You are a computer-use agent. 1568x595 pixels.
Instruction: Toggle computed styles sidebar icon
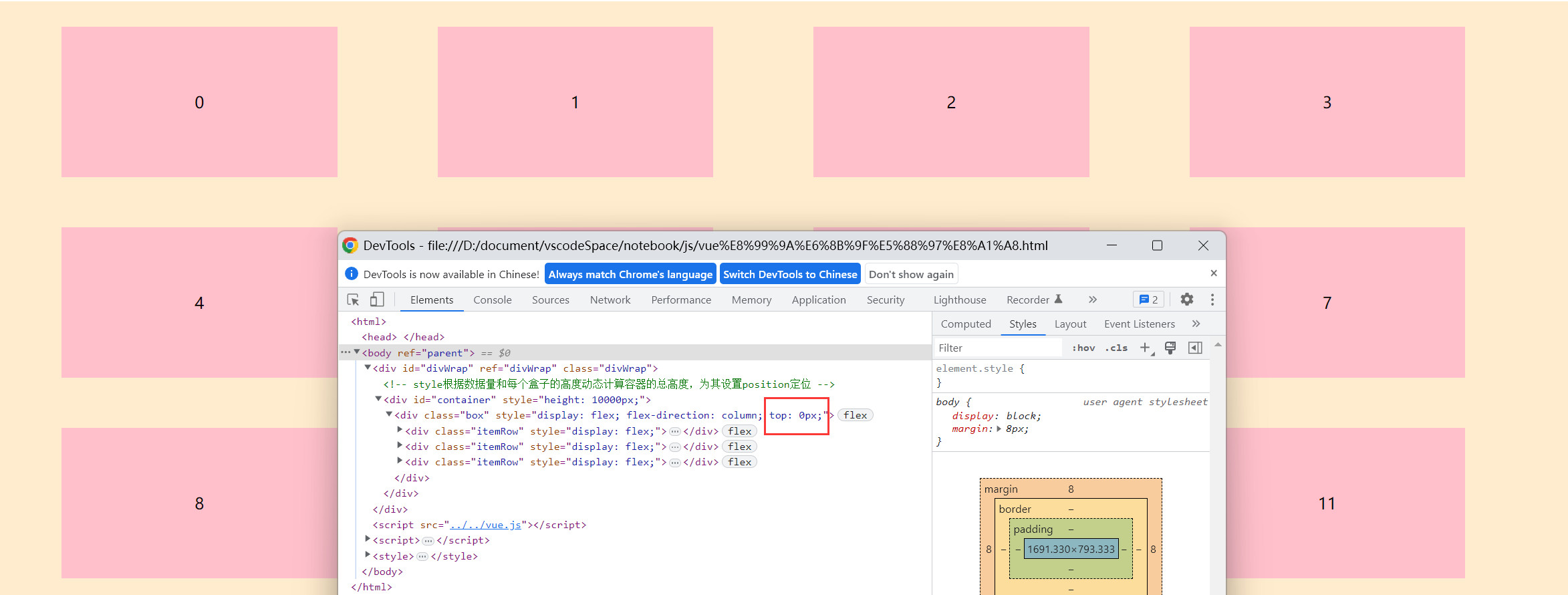1195,348
